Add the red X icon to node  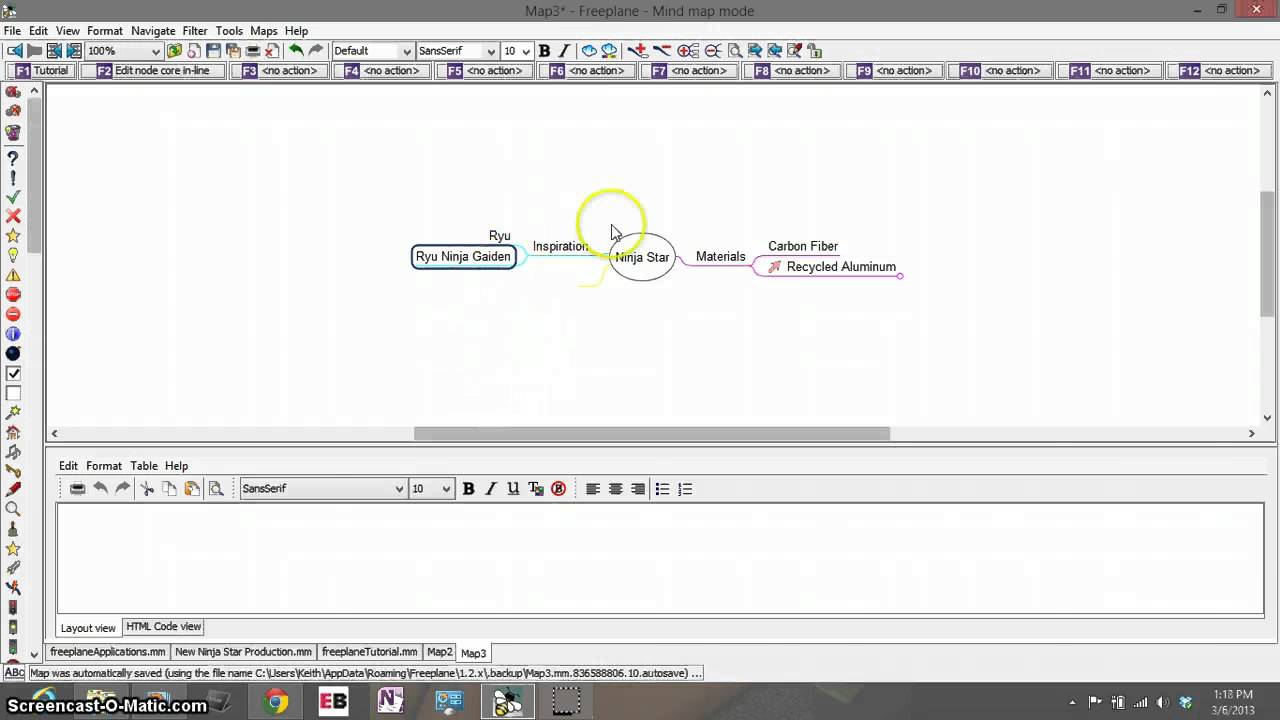(x=13, y=216)
